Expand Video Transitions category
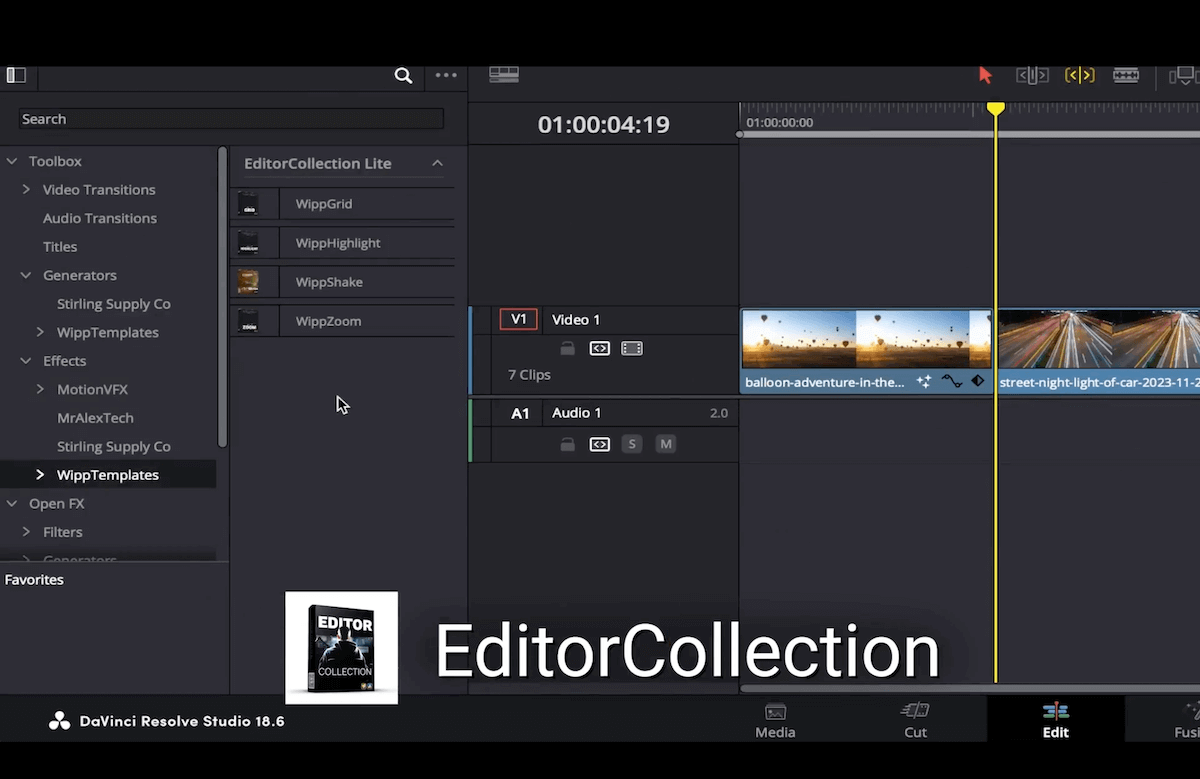The image size is (1200, 779). [26, 189]
